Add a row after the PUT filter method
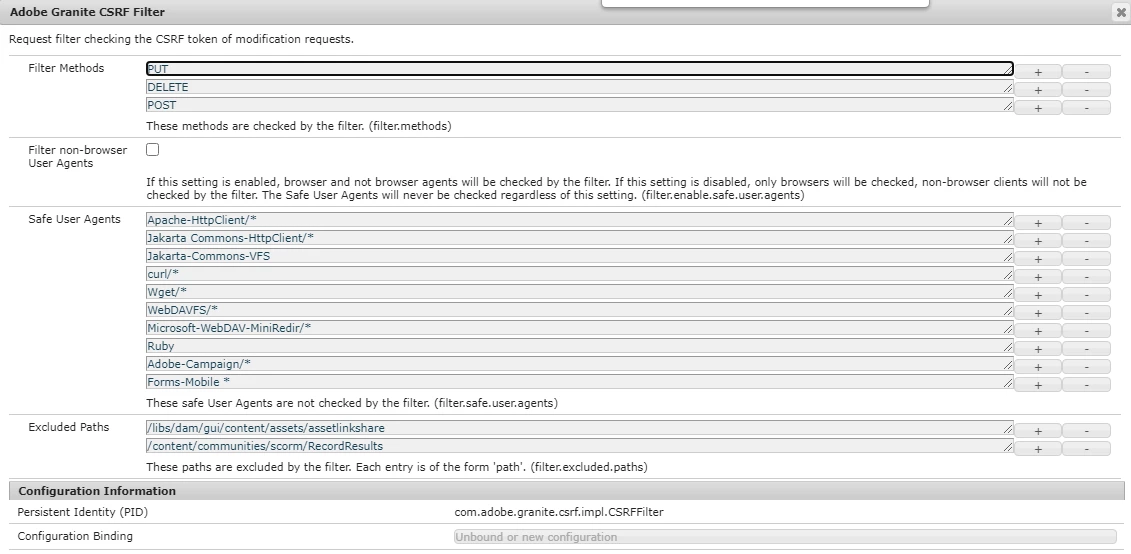 point(1038,71)
